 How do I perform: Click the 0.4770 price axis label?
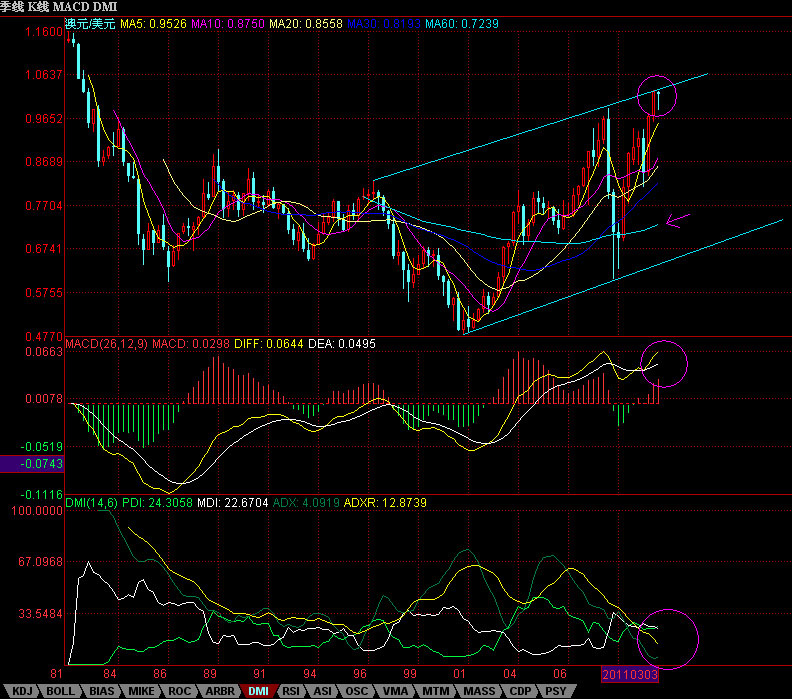(x=44, y=336)
